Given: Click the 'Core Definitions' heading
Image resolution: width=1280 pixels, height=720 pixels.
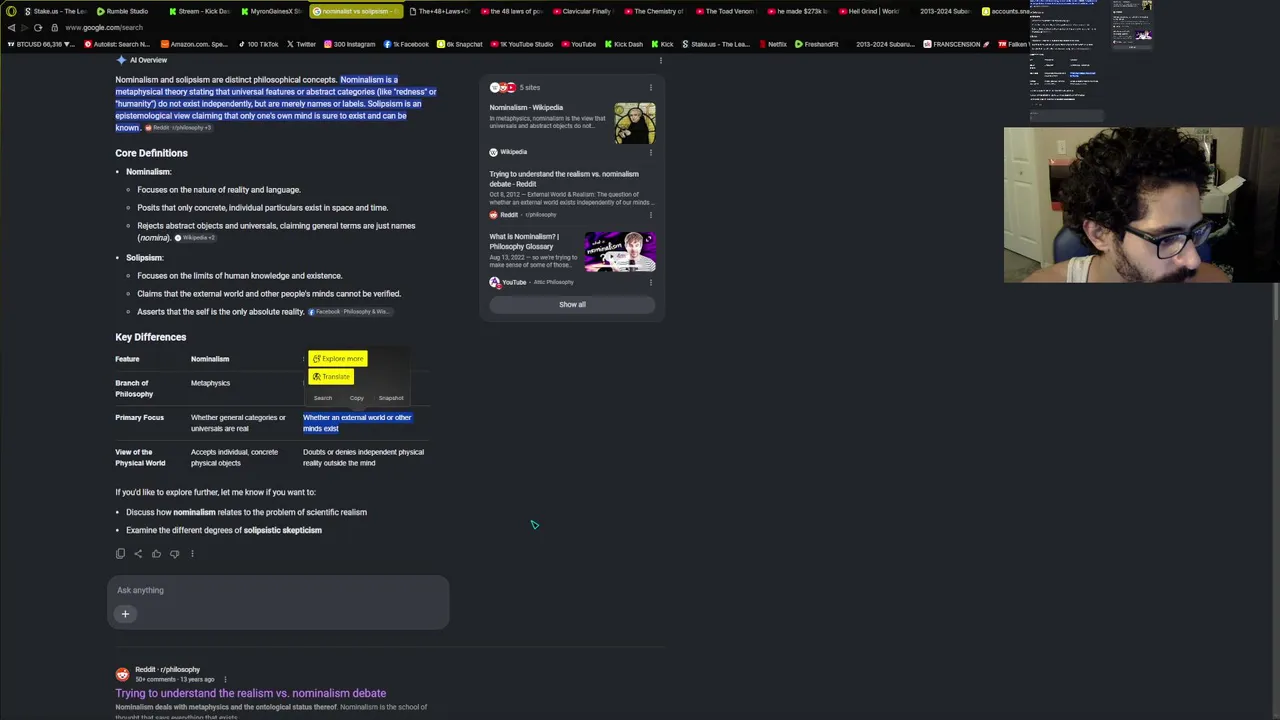Looking at the screenshot, I should pos(151,153).
